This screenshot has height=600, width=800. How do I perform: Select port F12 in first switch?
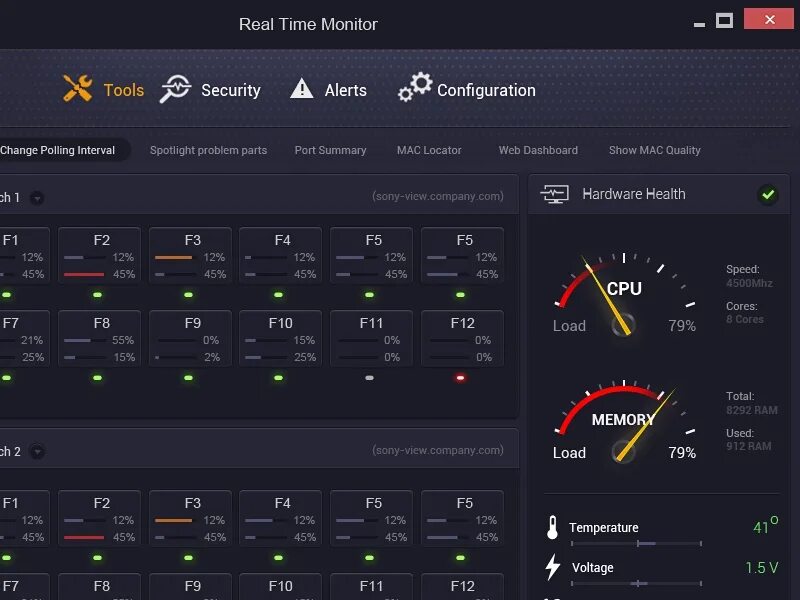(x=462, y=338)
